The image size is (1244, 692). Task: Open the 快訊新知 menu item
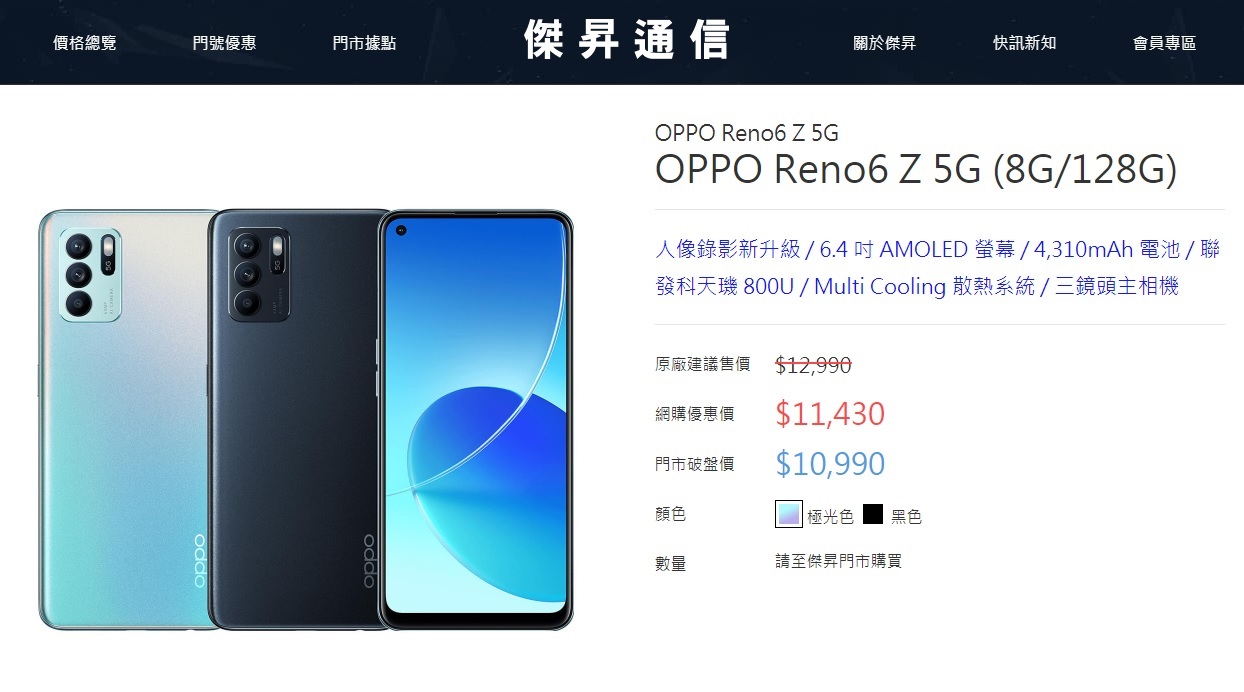point(1024,43)
